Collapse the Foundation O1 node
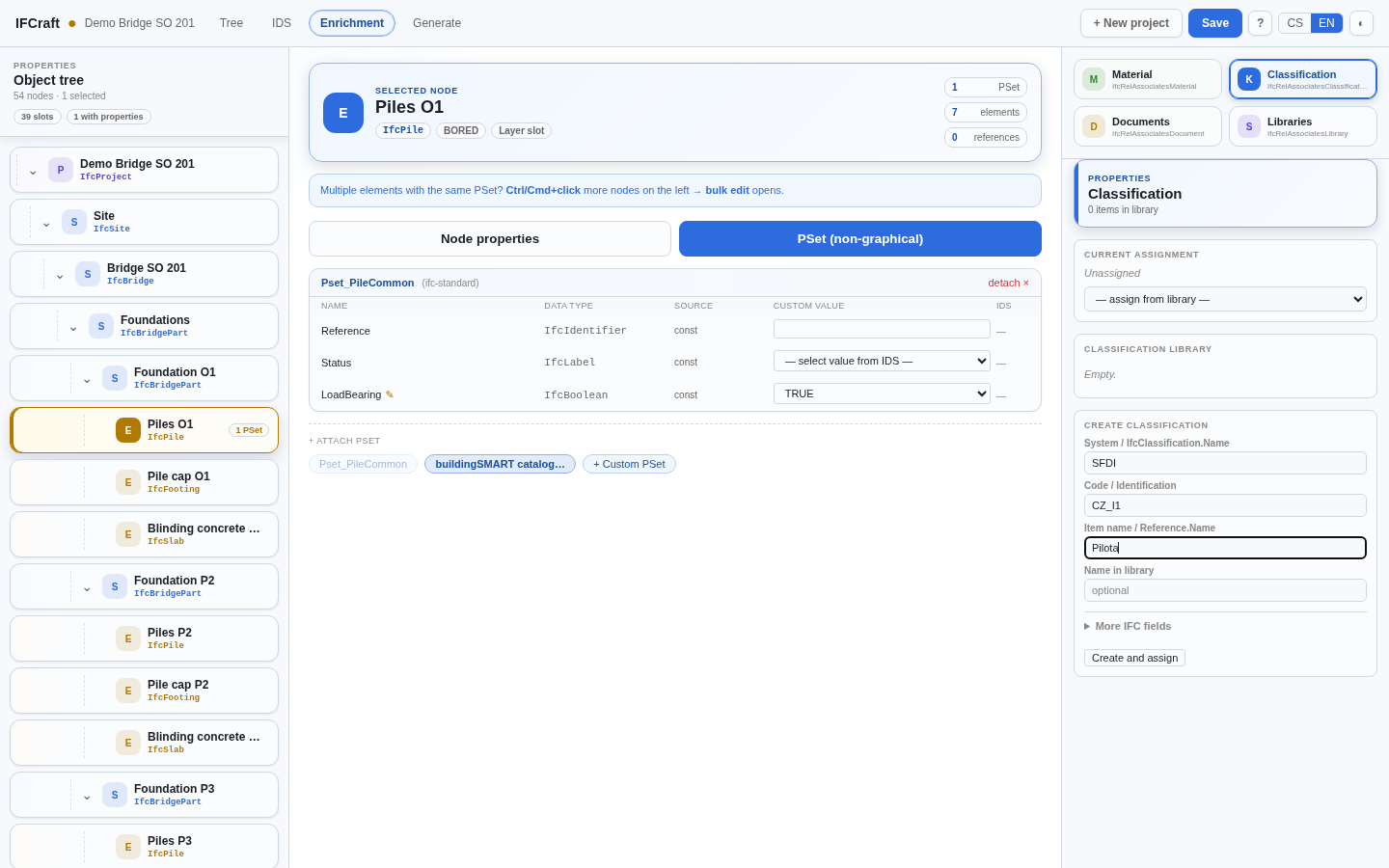 (x=87, y=379)
